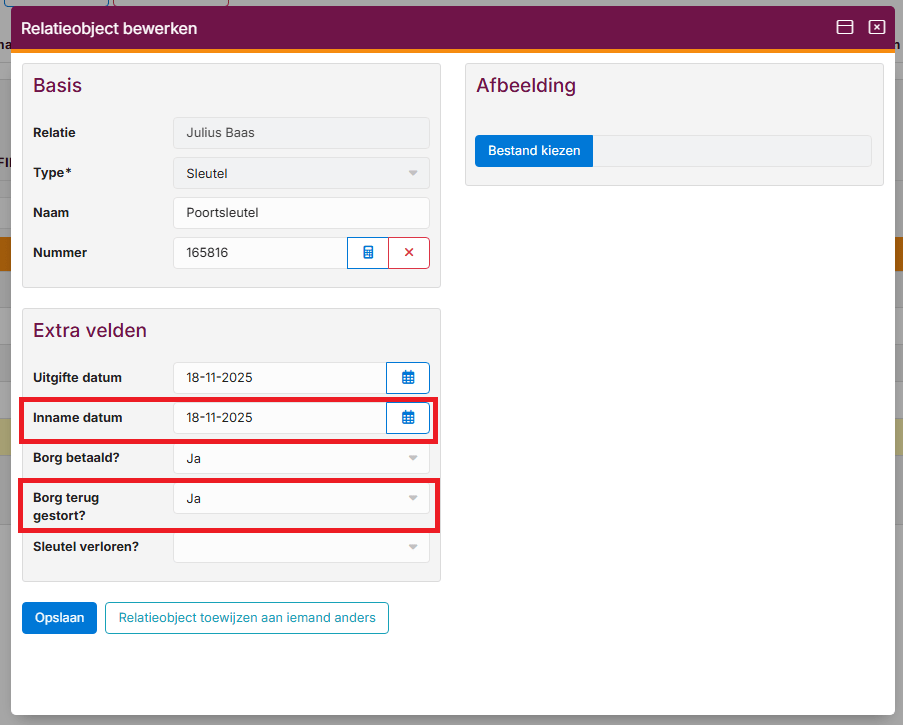The height and width of the screenshot is (725, 903).
Task: Click the Bestand kiezen button
Action: [x=534, y=151]
